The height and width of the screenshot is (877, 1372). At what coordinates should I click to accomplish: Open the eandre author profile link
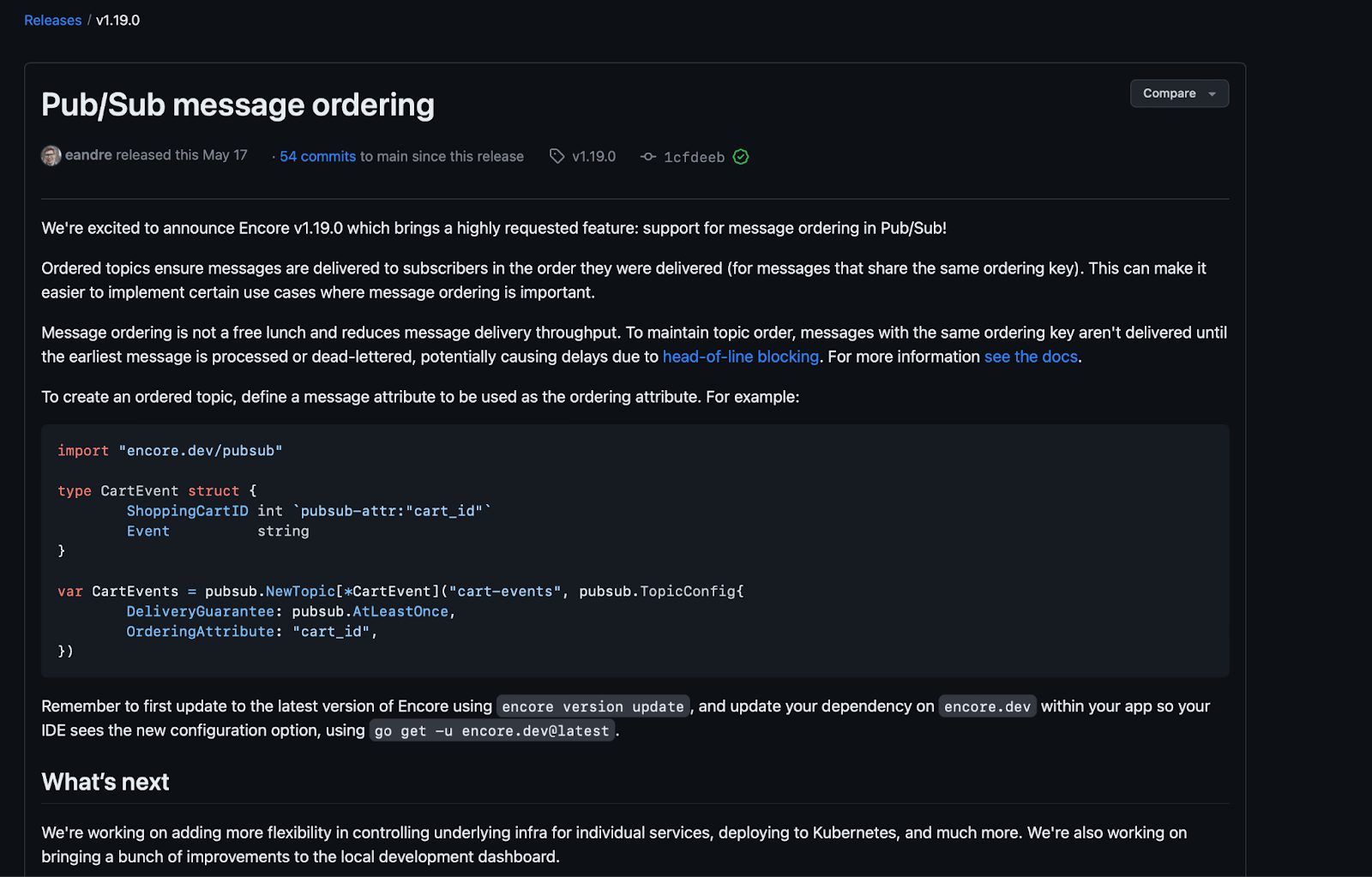coord(88,155)
